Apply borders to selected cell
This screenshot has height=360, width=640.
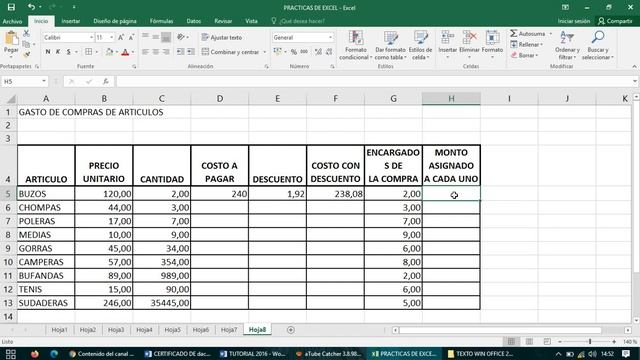tap(88, 52)
